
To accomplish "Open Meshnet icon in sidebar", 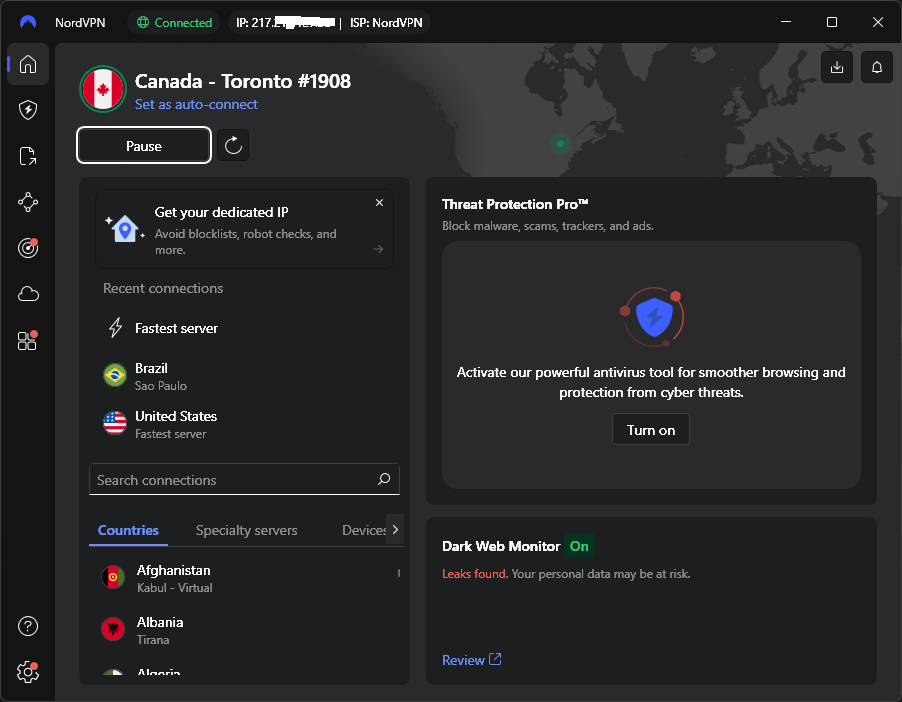I will tap(28, 202).
